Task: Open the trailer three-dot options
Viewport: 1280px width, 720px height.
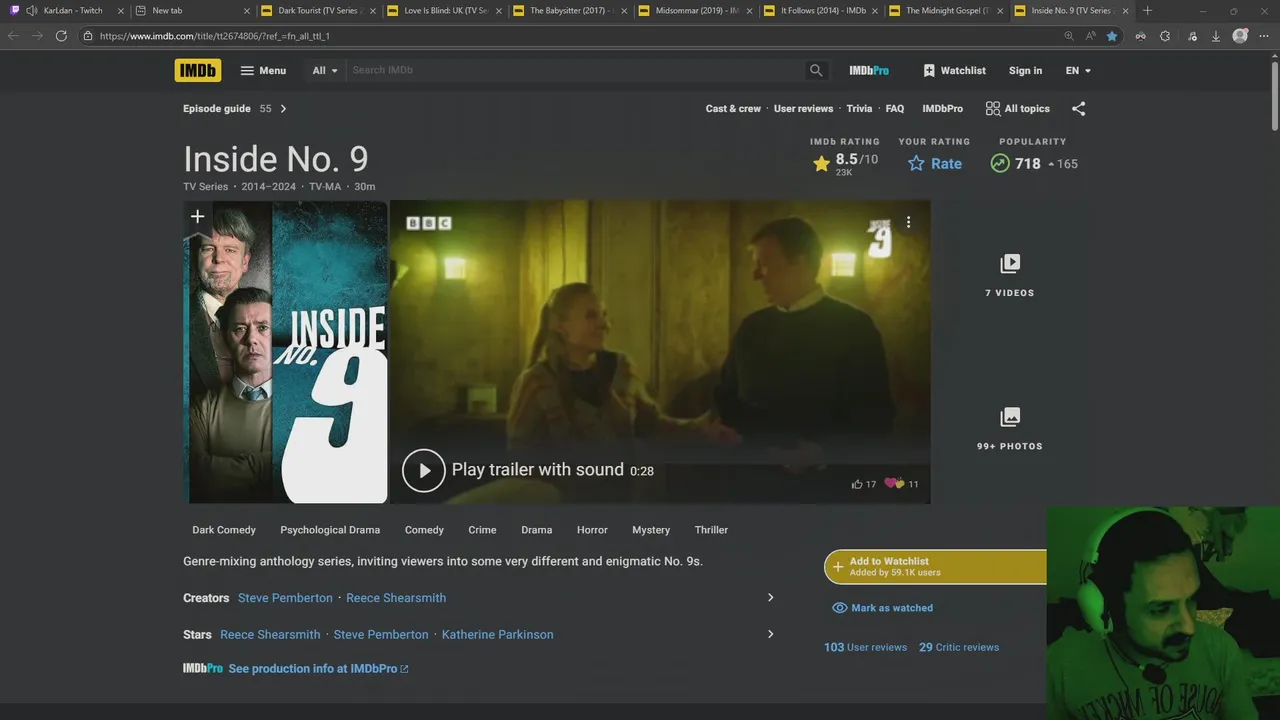Action: pos(908,222)
